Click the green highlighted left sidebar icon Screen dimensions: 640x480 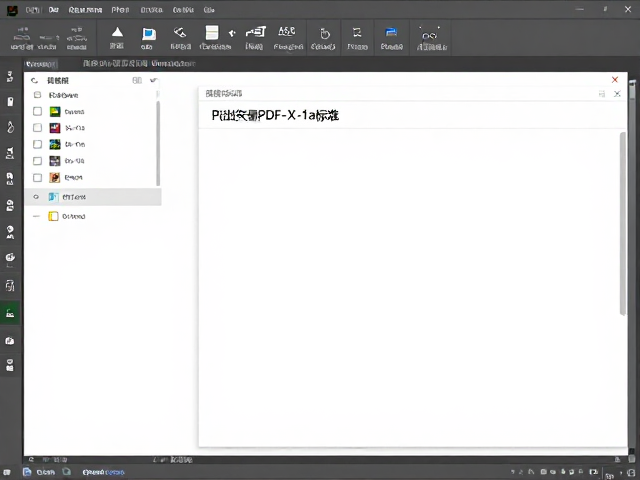tap(10, 313)
